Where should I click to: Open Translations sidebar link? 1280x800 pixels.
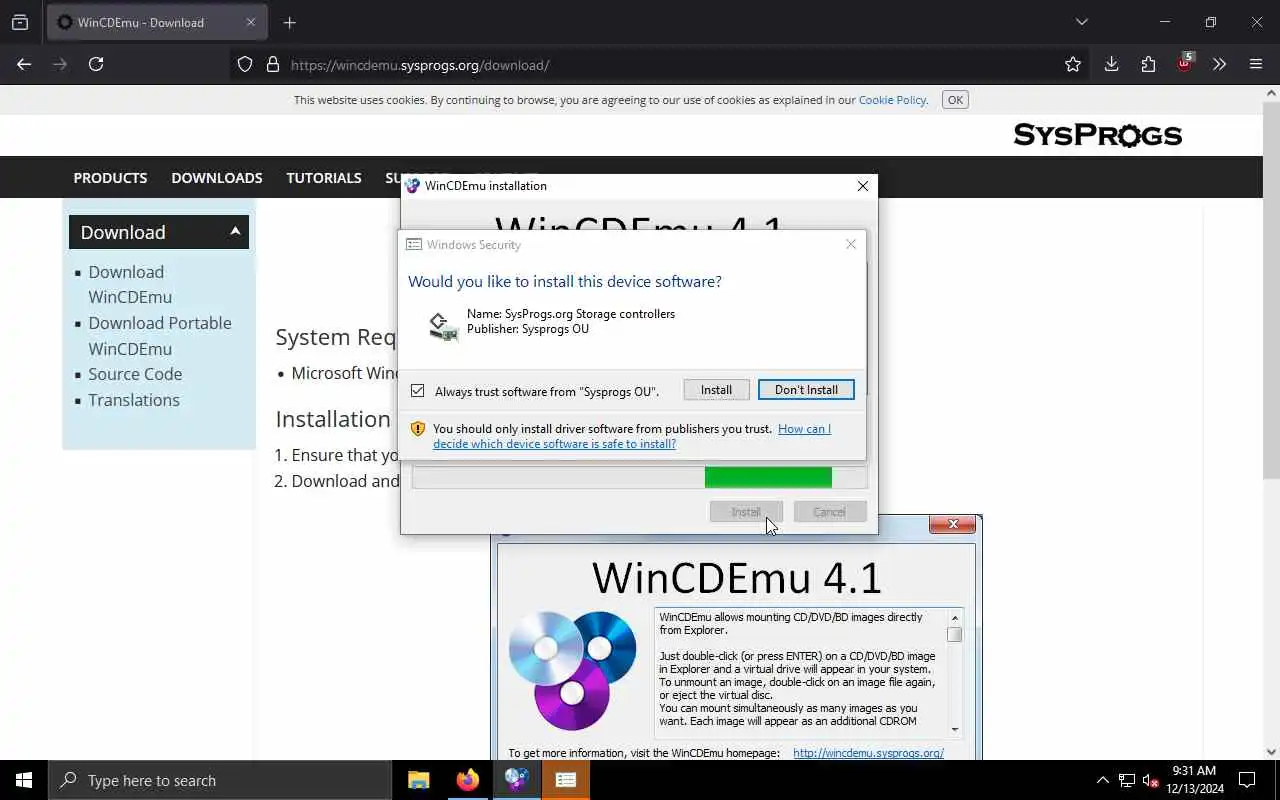pos(134,400)
